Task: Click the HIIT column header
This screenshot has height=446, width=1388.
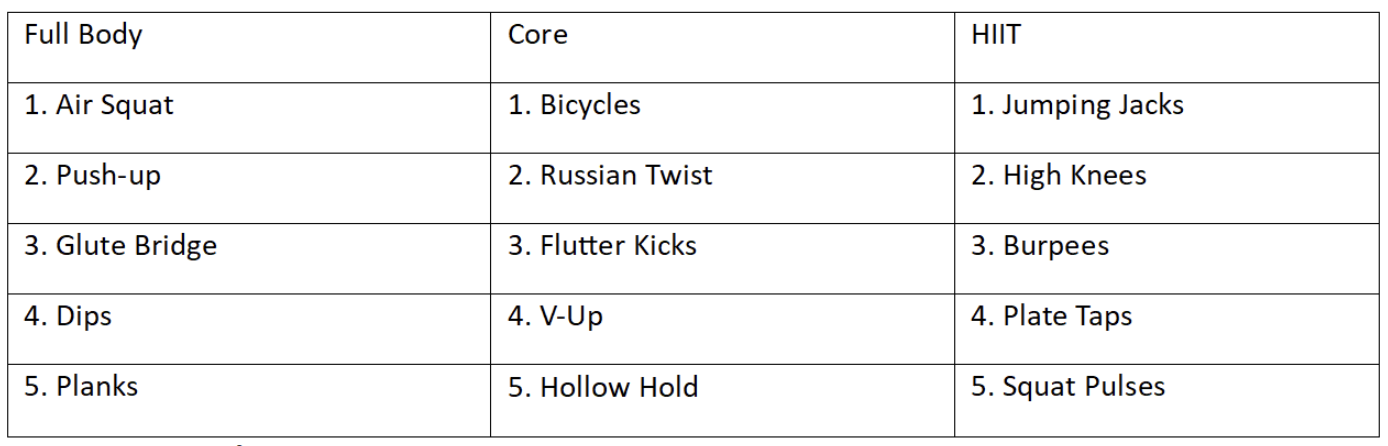Action: click(x=997, y=36)
